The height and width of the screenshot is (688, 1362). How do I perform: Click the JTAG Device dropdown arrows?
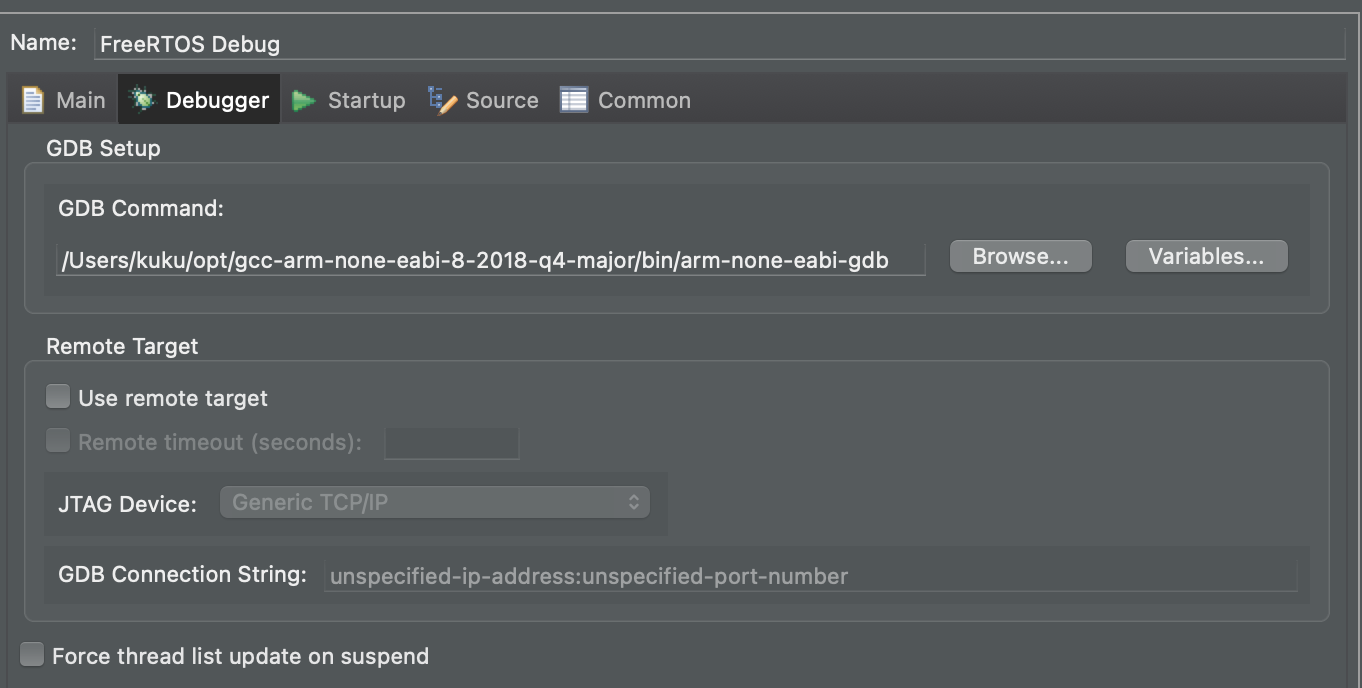coord(633,502)
